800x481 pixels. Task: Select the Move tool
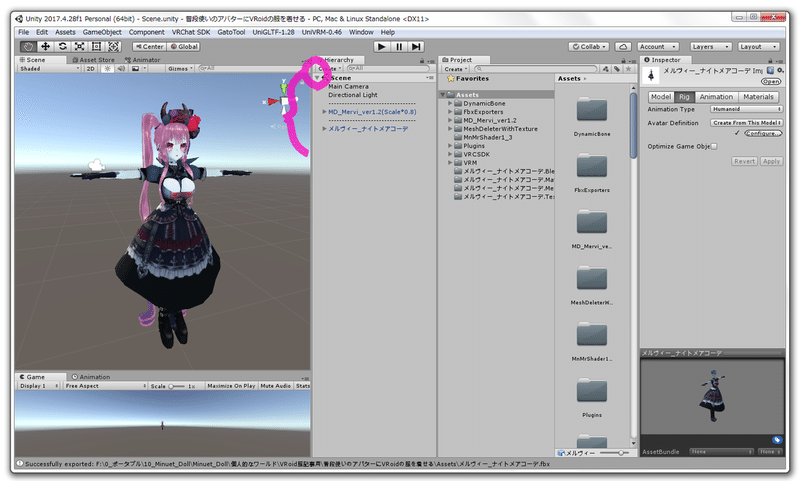45,46
